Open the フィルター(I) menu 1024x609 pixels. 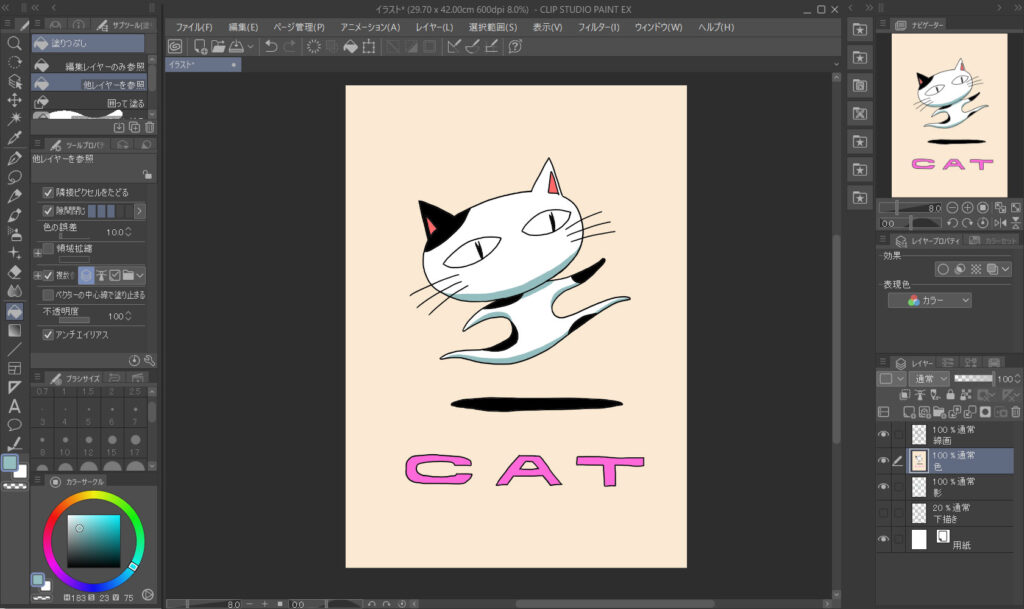click(x=599, y=27)
